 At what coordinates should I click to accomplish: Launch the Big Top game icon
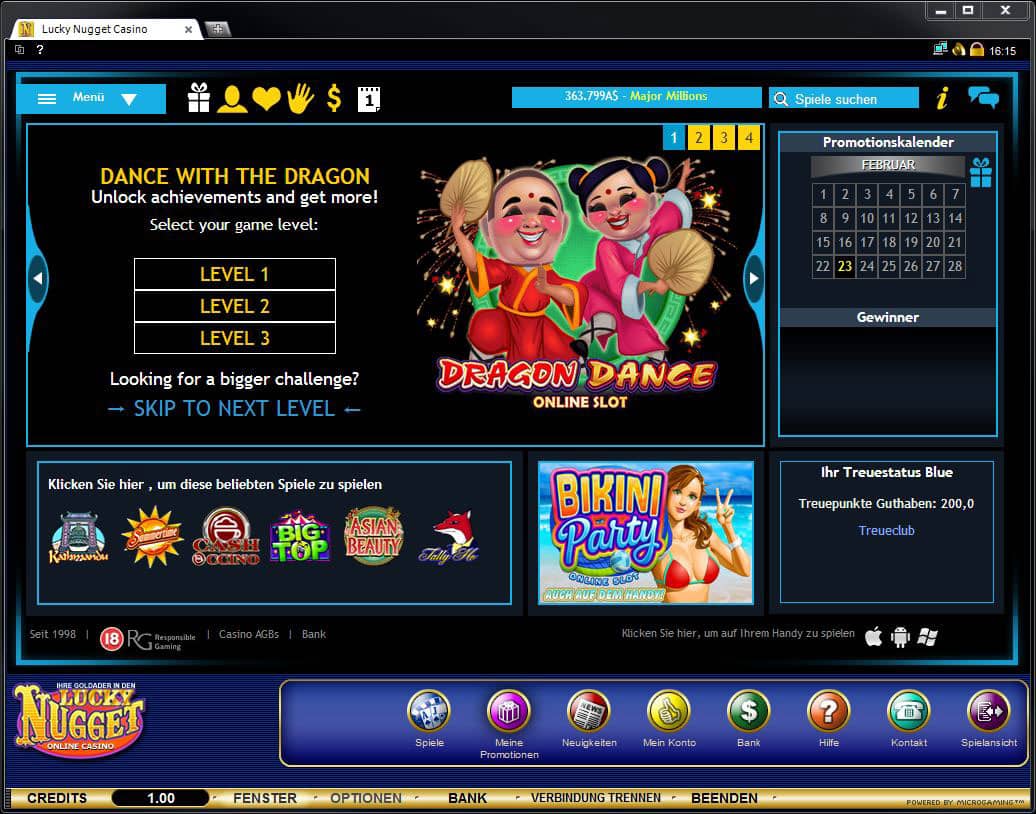pyautogui.click(x=300, y=536)
